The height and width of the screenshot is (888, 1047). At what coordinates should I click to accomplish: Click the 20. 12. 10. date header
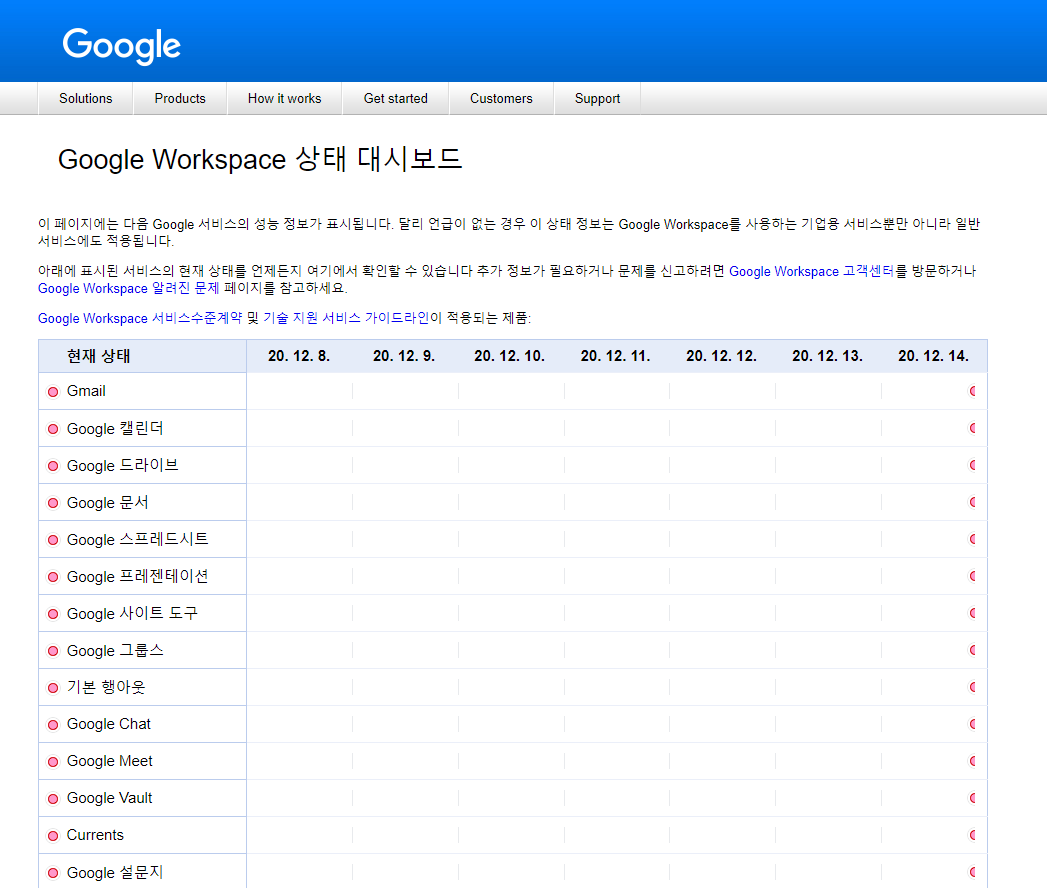[509, 356]
